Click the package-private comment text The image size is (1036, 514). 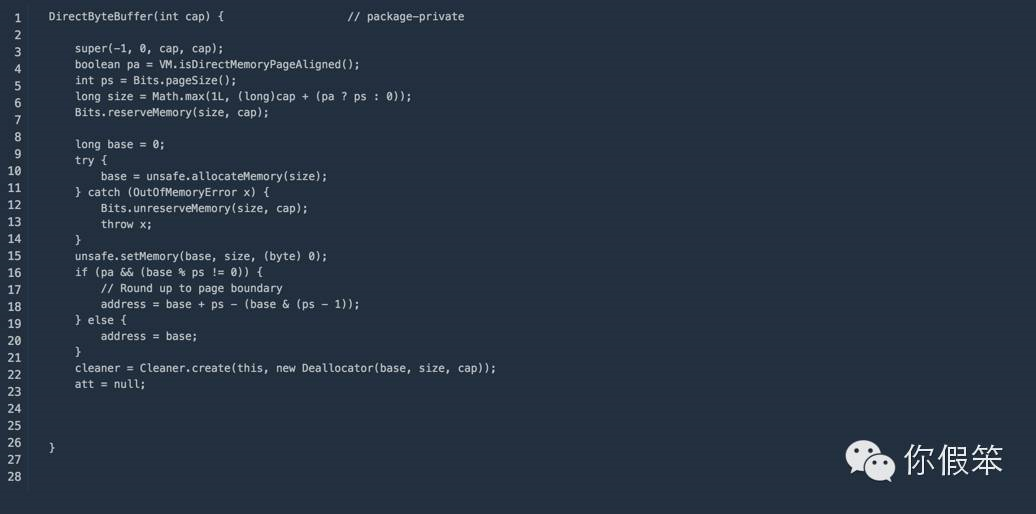point(406,17)
